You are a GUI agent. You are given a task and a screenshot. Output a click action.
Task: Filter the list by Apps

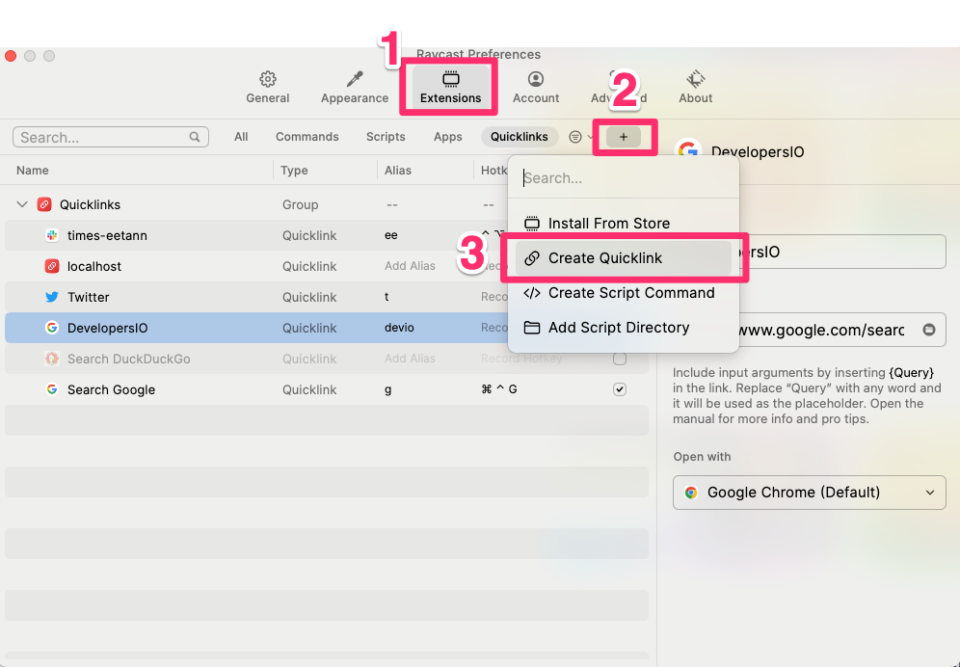point(448,137)
